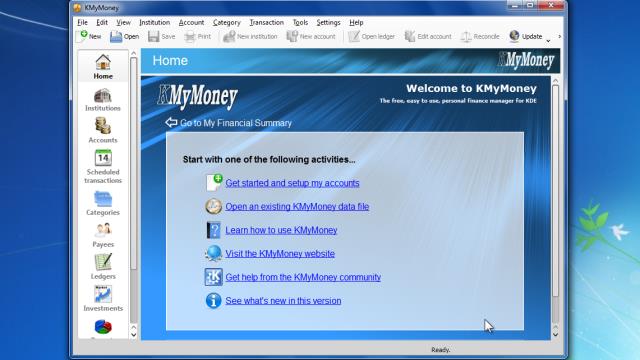The width and height of the screenshot is (640, 360).
Task: Open the Payees sidebar view
Action: point(103,235)
